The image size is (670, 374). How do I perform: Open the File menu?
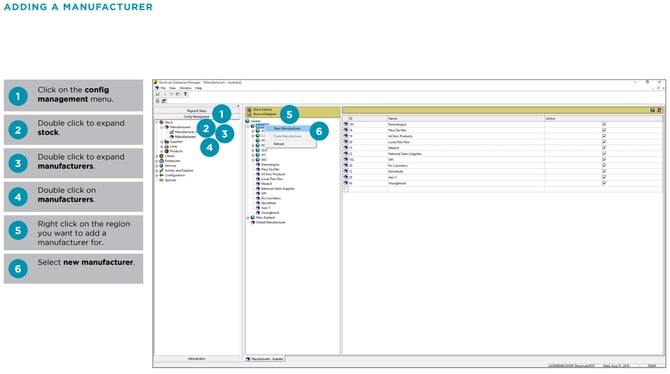(163, 88)
